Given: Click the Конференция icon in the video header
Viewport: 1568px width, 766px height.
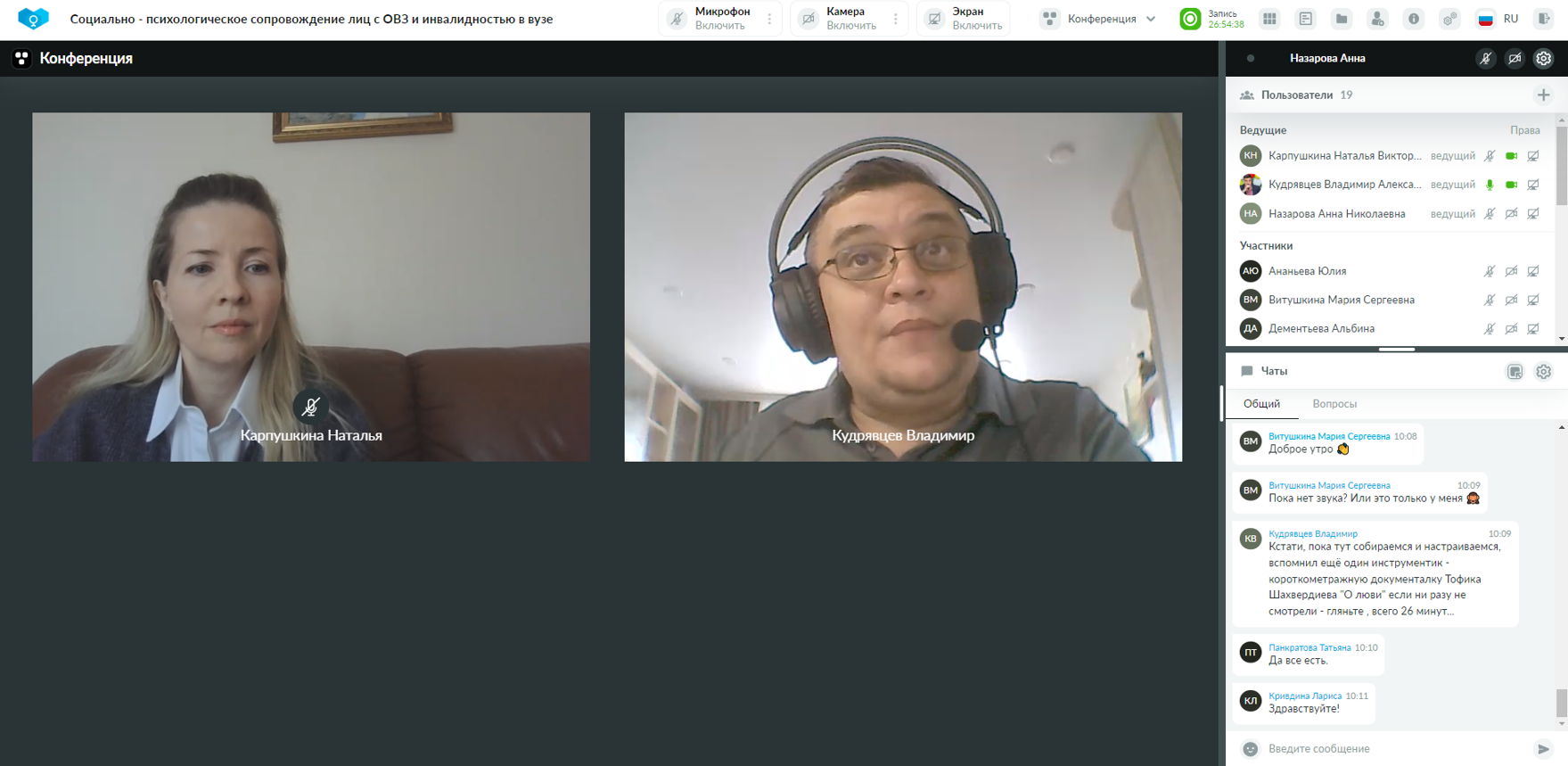Looking at the screenshot, I should point(21,59).
